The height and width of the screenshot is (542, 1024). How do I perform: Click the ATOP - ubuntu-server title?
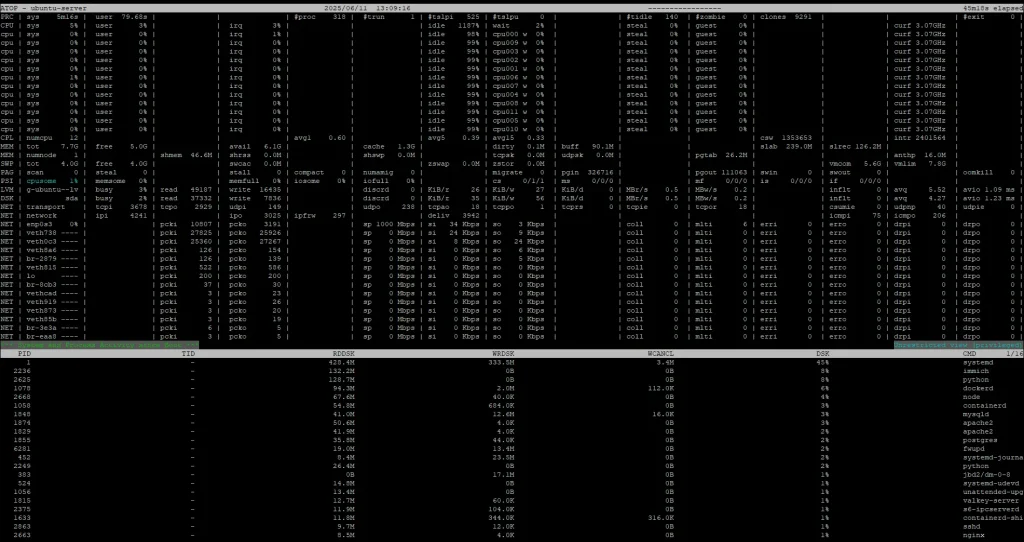click(44, 8)
